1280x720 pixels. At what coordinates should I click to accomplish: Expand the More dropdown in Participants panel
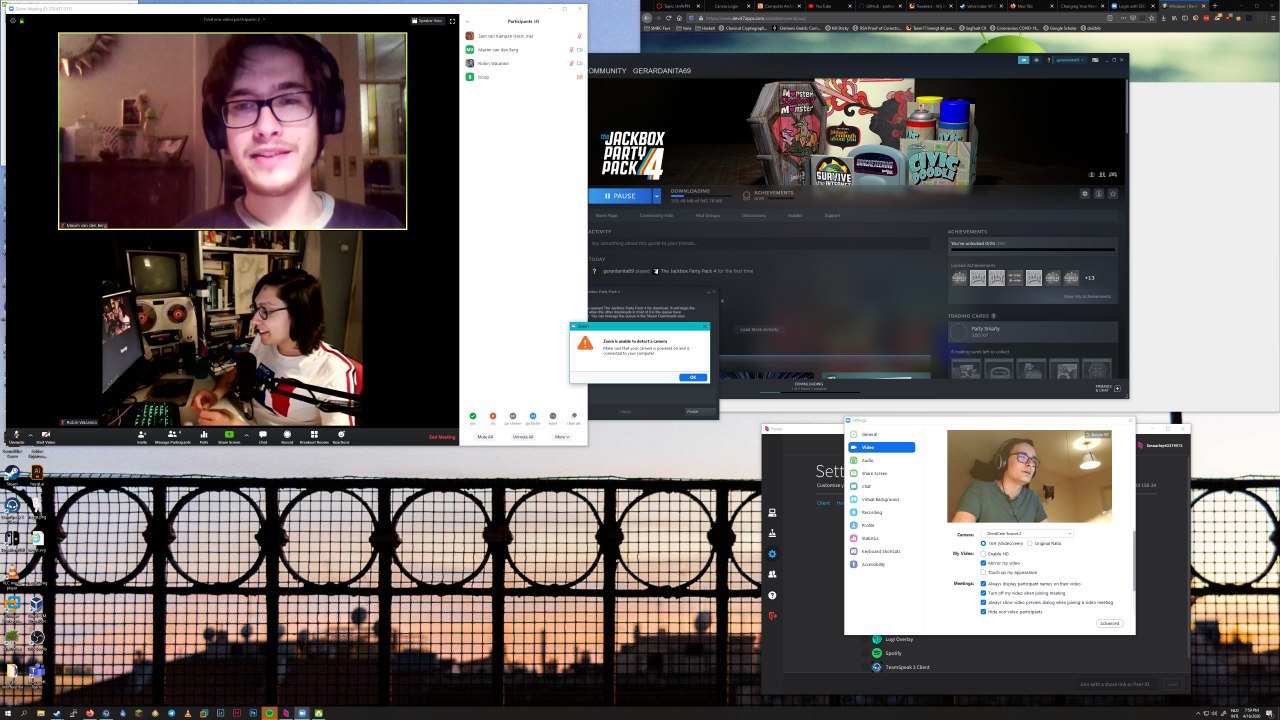(x=562, y=437)
